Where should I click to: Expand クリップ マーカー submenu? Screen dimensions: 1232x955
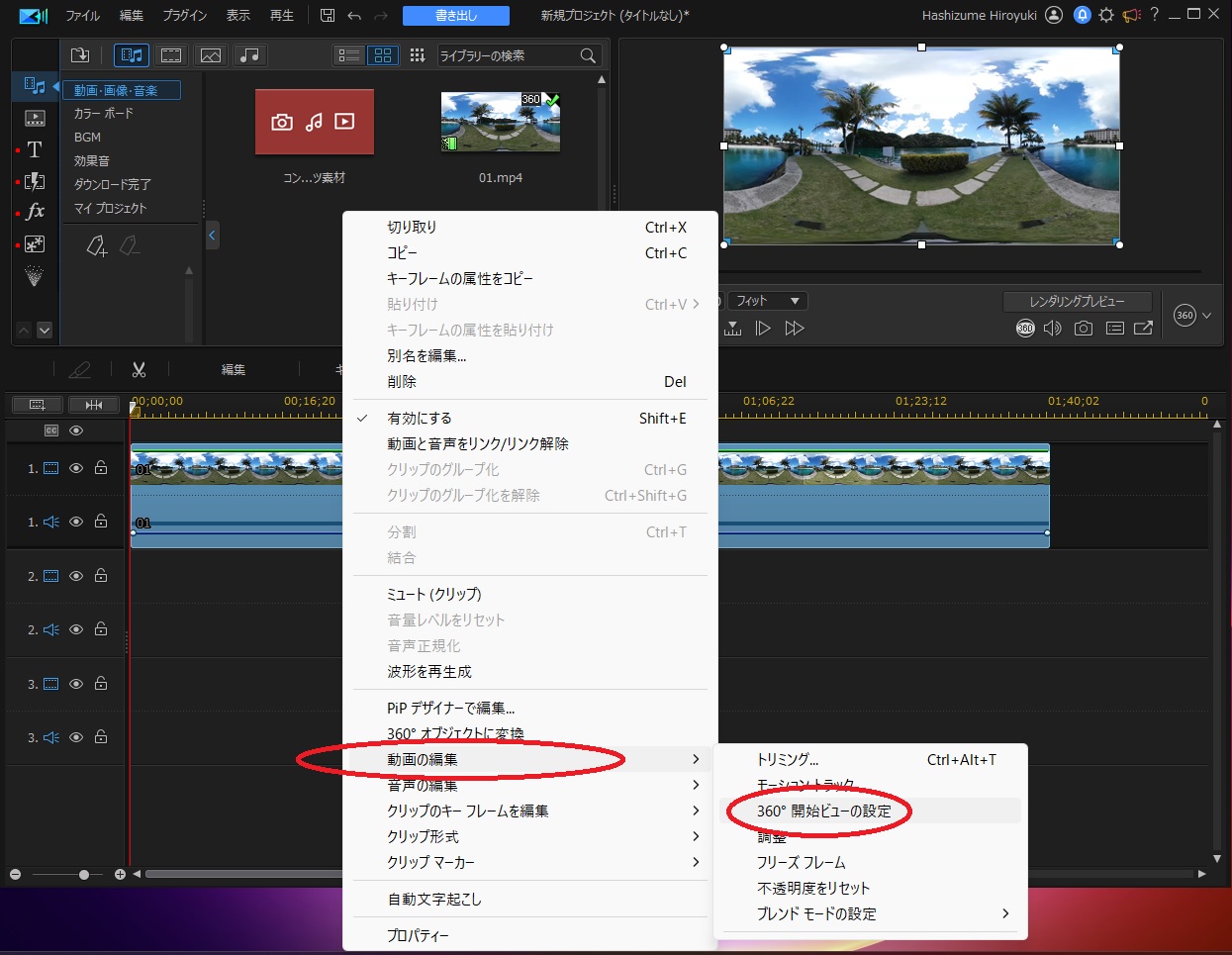pos(530,862)
